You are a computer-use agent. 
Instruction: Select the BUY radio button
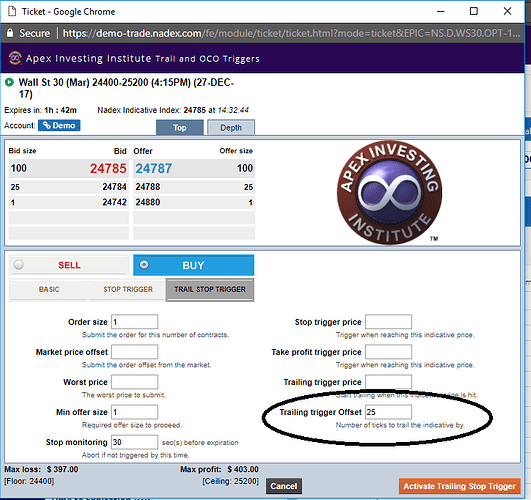144,265
